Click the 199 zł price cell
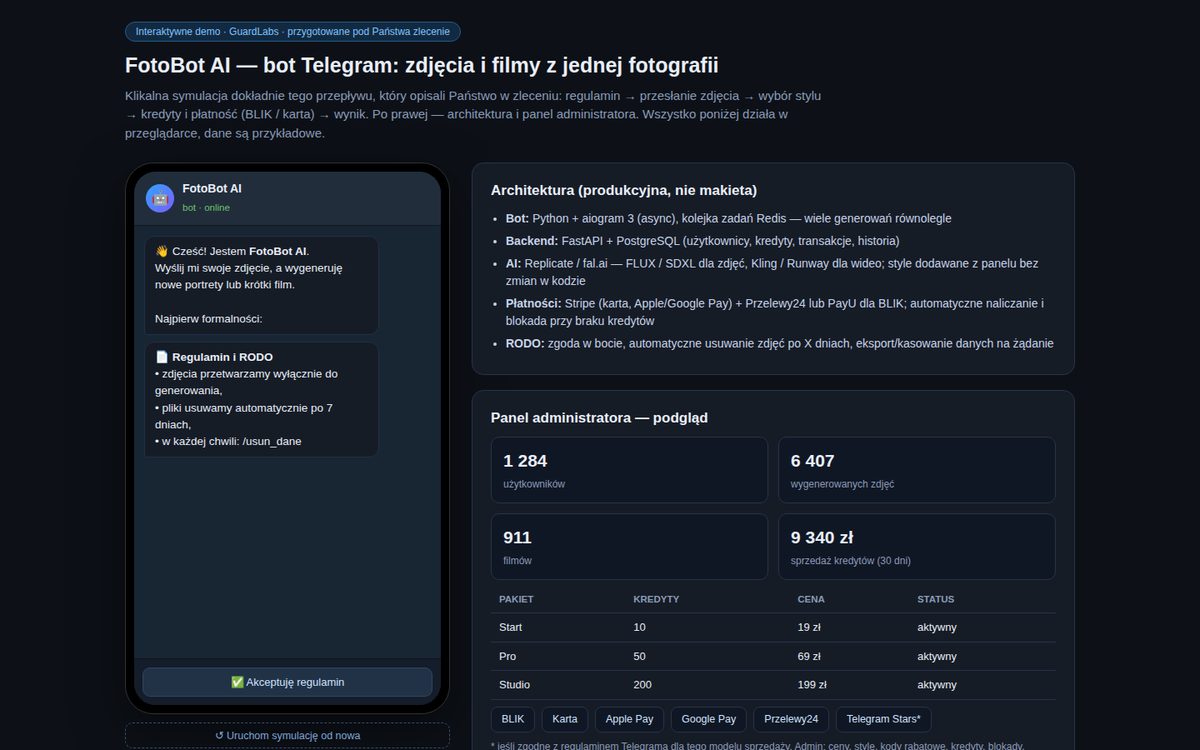 812,685
